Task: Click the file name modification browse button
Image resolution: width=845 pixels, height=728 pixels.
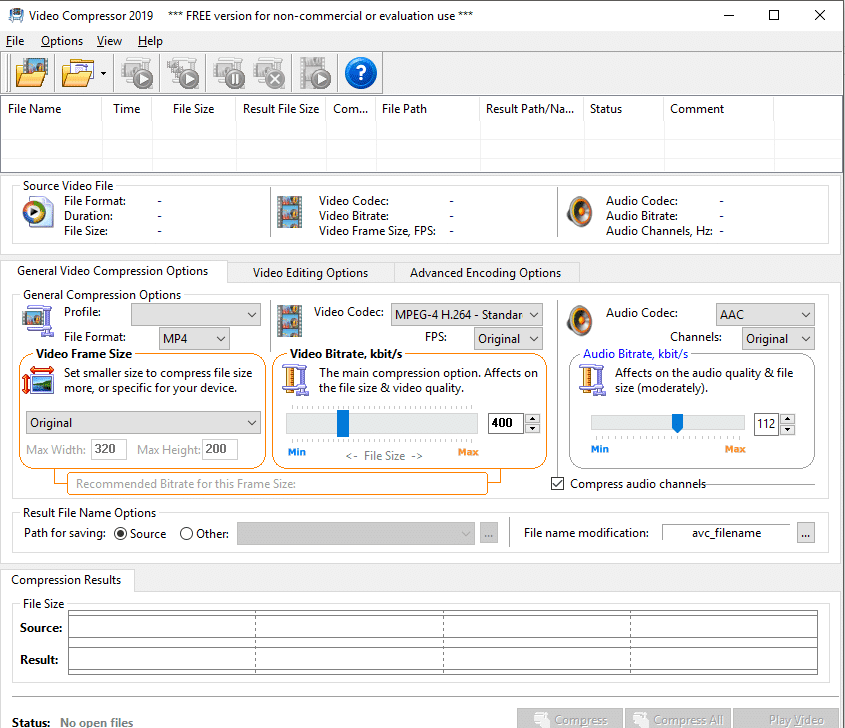Action: [x=805, y=533]
